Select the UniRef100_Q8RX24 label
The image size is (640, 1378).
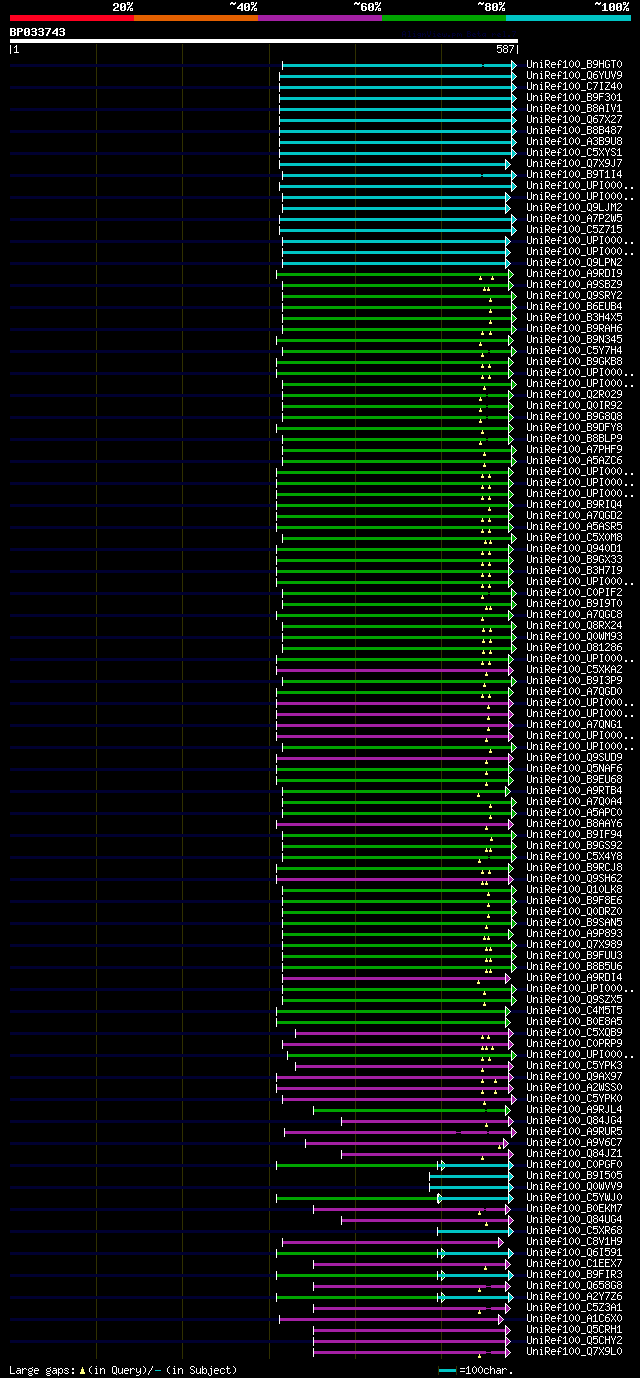[x=573, y=625]
